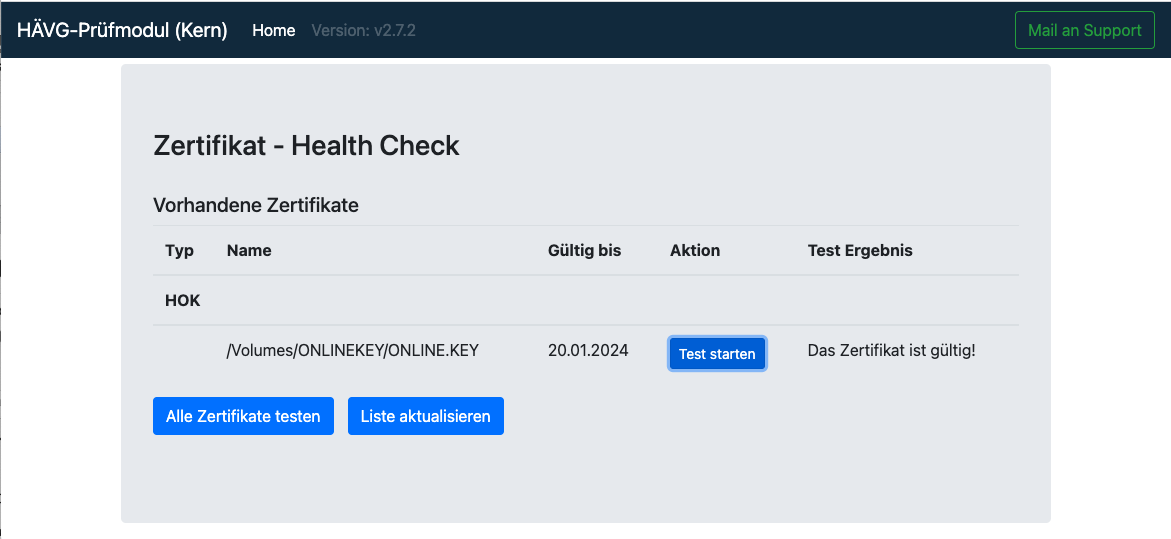Click the dark top navigation bar background
1171x539 pixels.
(x=672, y=31)
